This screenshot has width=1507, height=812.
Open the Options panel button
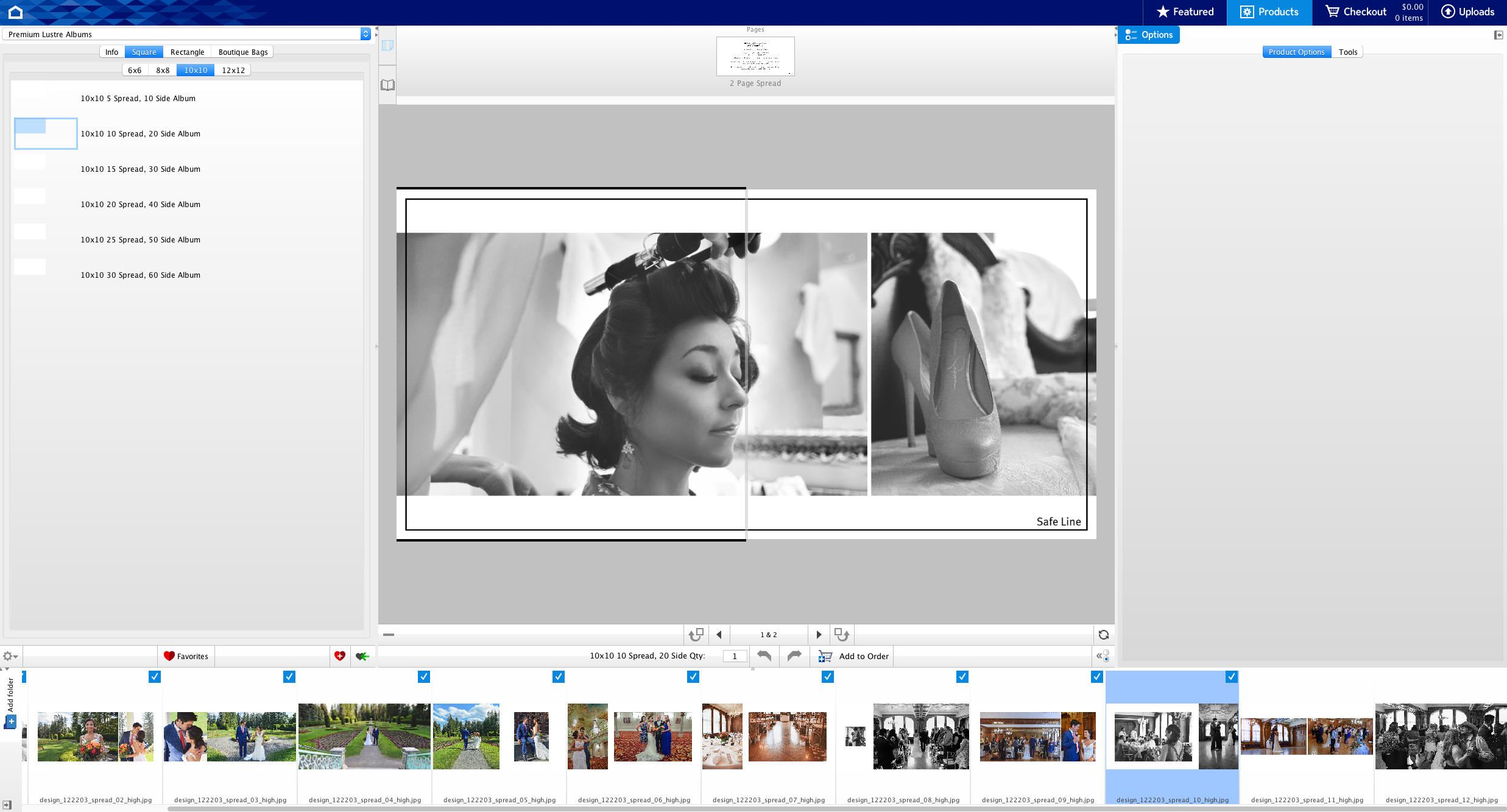(1149, 35)
